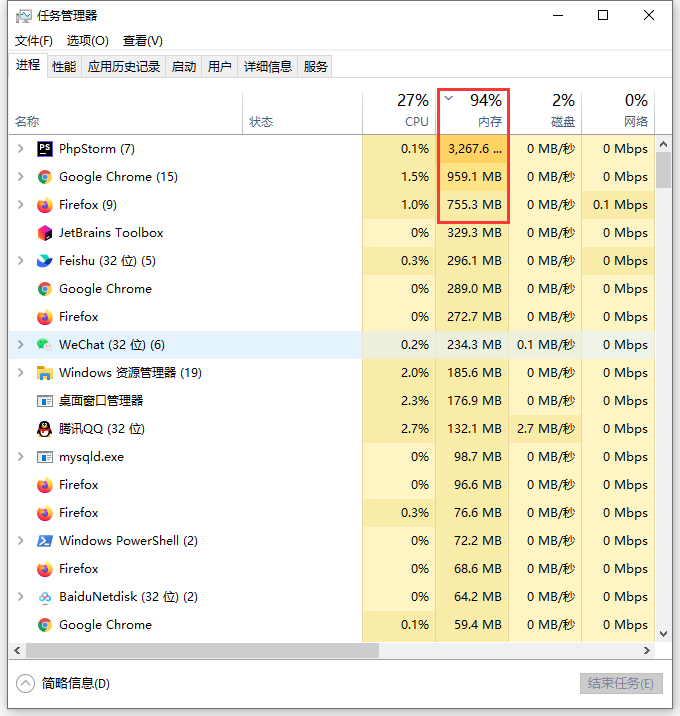Click the Firefox (9) process icon
680x716 pixels.
(x=45, y=205)
